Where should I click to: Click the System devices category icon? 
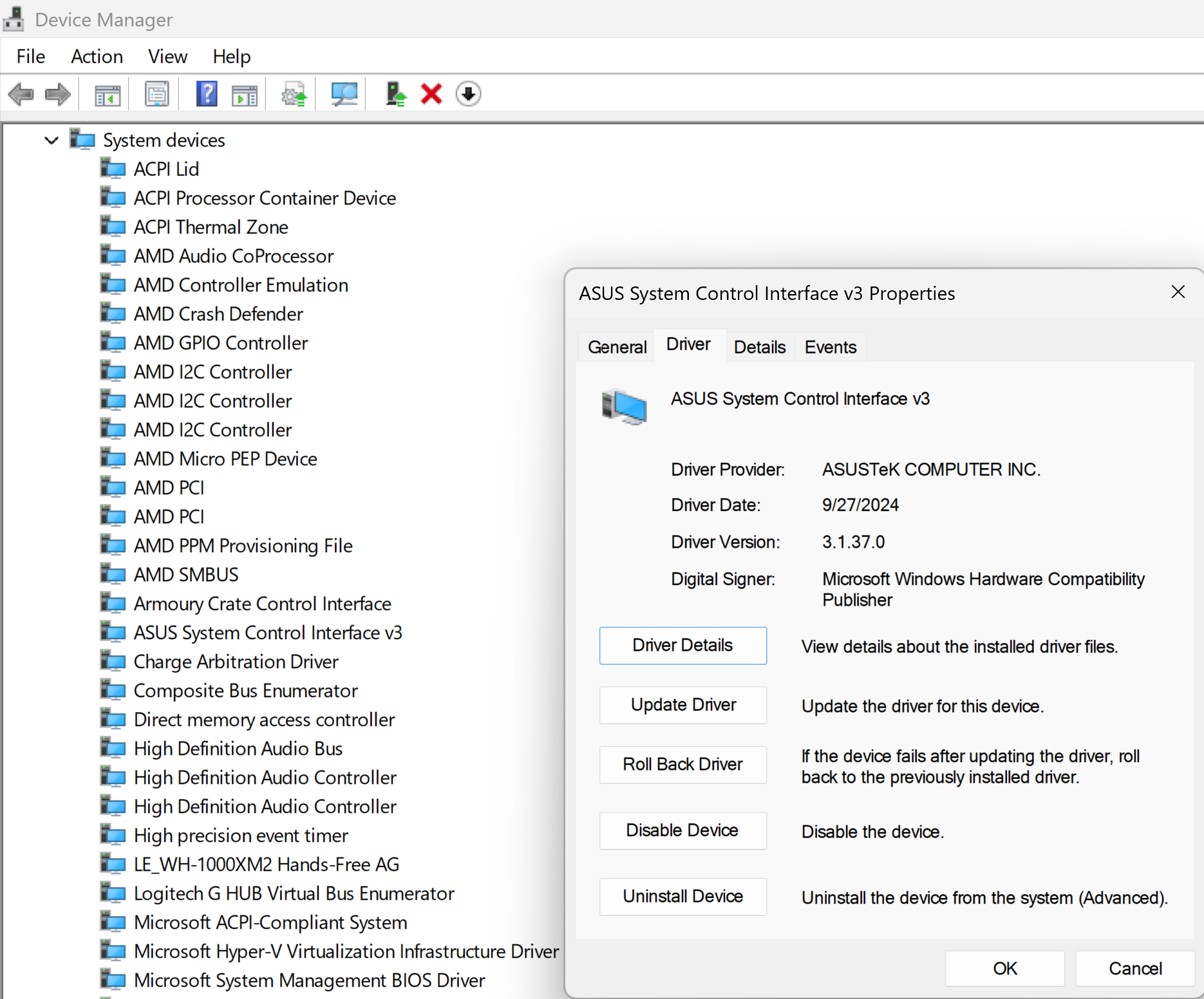(x=82, y=139)
